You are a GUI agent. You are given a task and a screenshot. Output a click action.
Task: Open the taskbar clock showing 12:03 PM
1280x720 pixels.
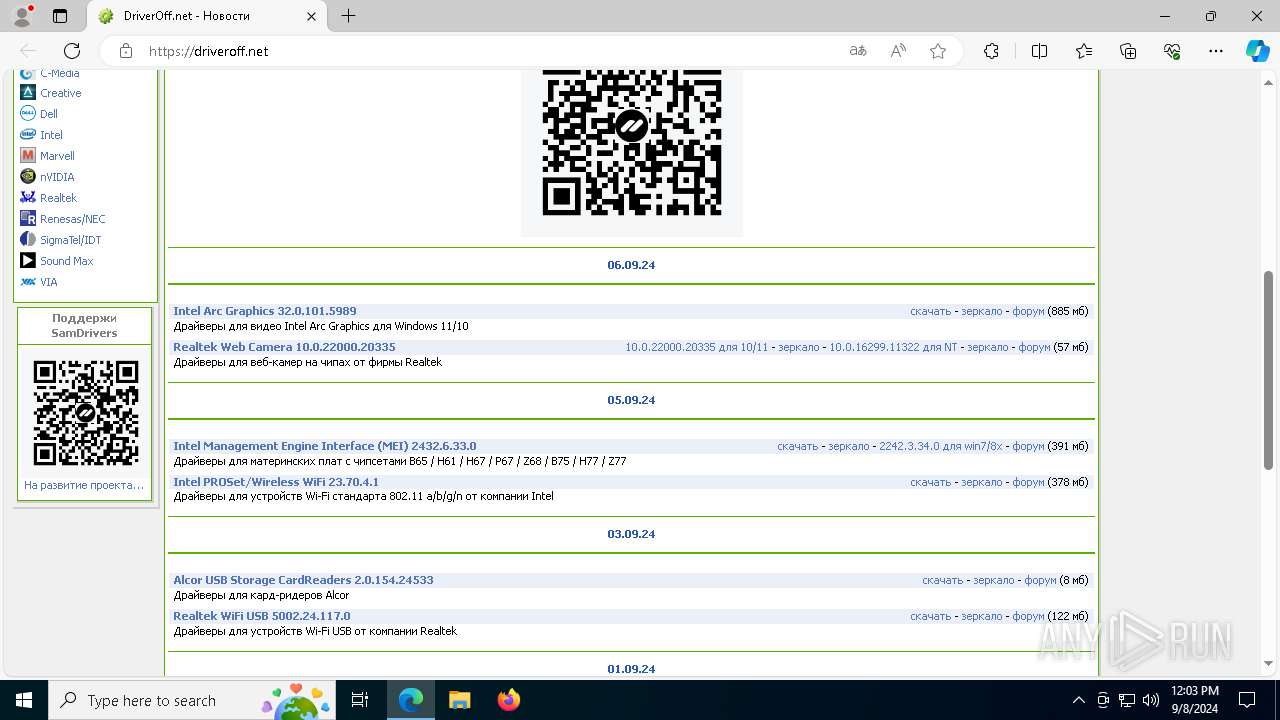pos(1194,700)
